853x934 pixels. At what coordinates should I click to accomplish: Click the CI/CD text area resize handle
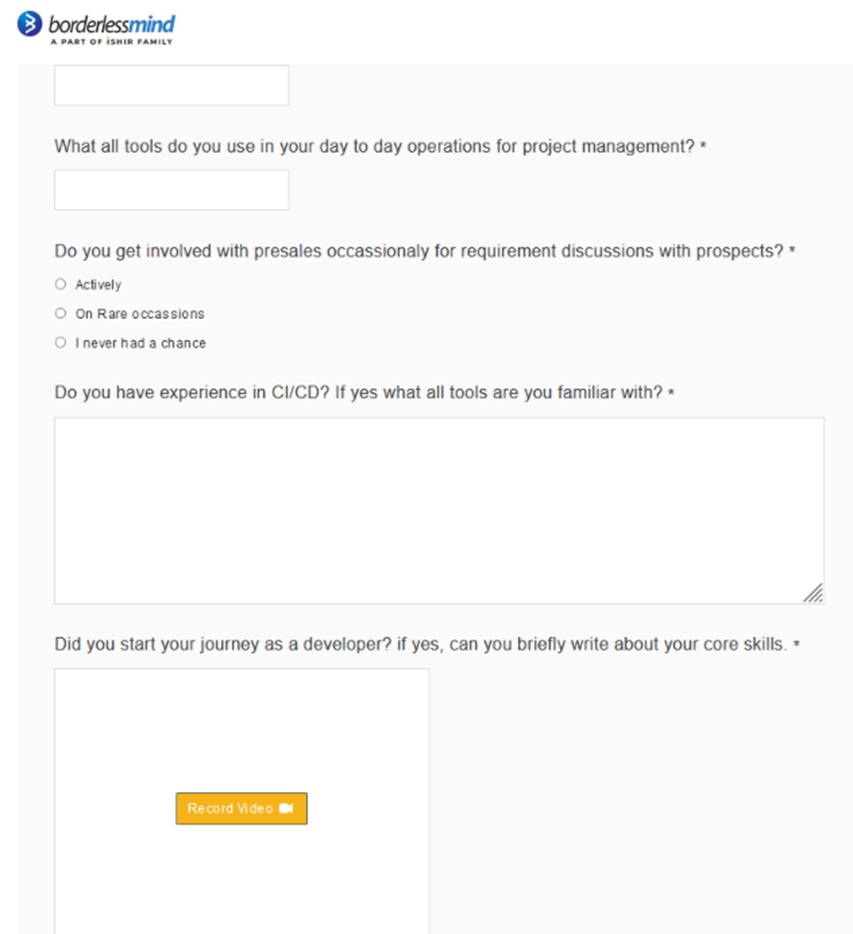tap(815, 594)
